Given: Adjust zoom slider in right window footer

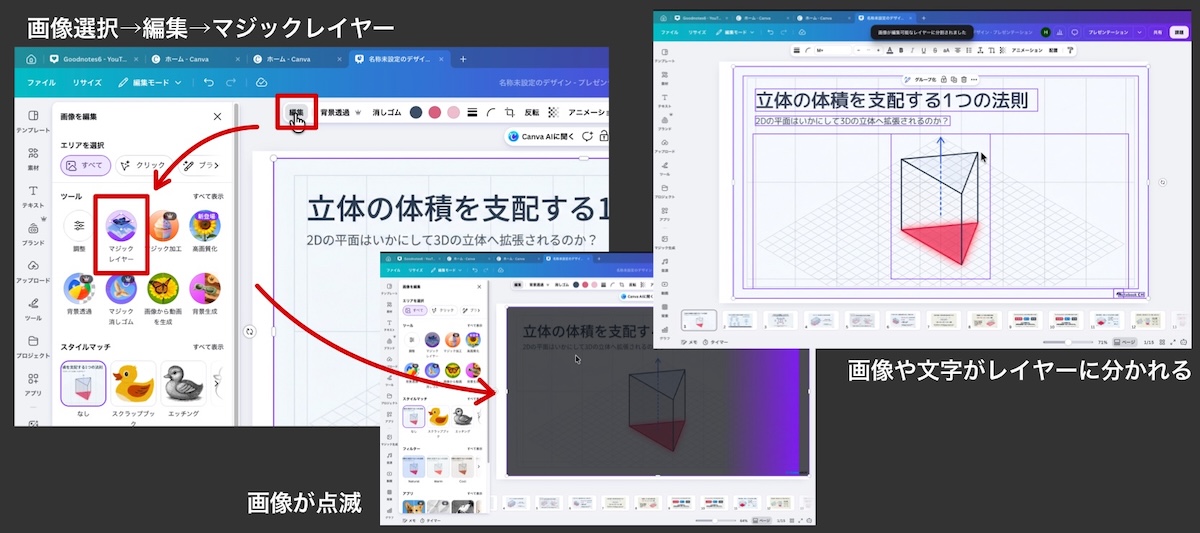Looking at the screenshot, I should (1069, 342).
